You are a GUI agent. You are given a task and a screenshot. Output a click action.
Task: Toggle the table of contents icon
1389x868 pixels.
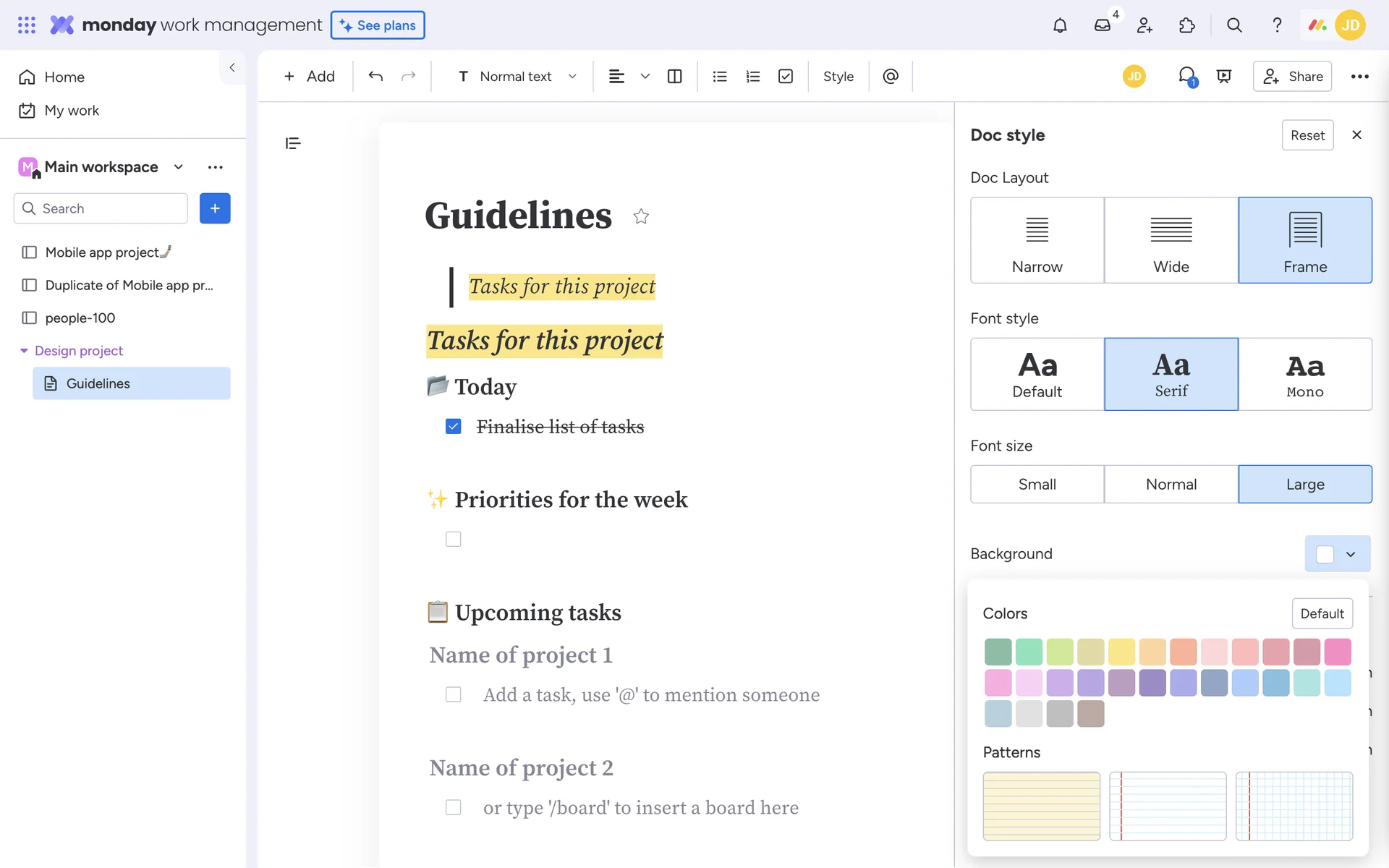tap(293, 143)
